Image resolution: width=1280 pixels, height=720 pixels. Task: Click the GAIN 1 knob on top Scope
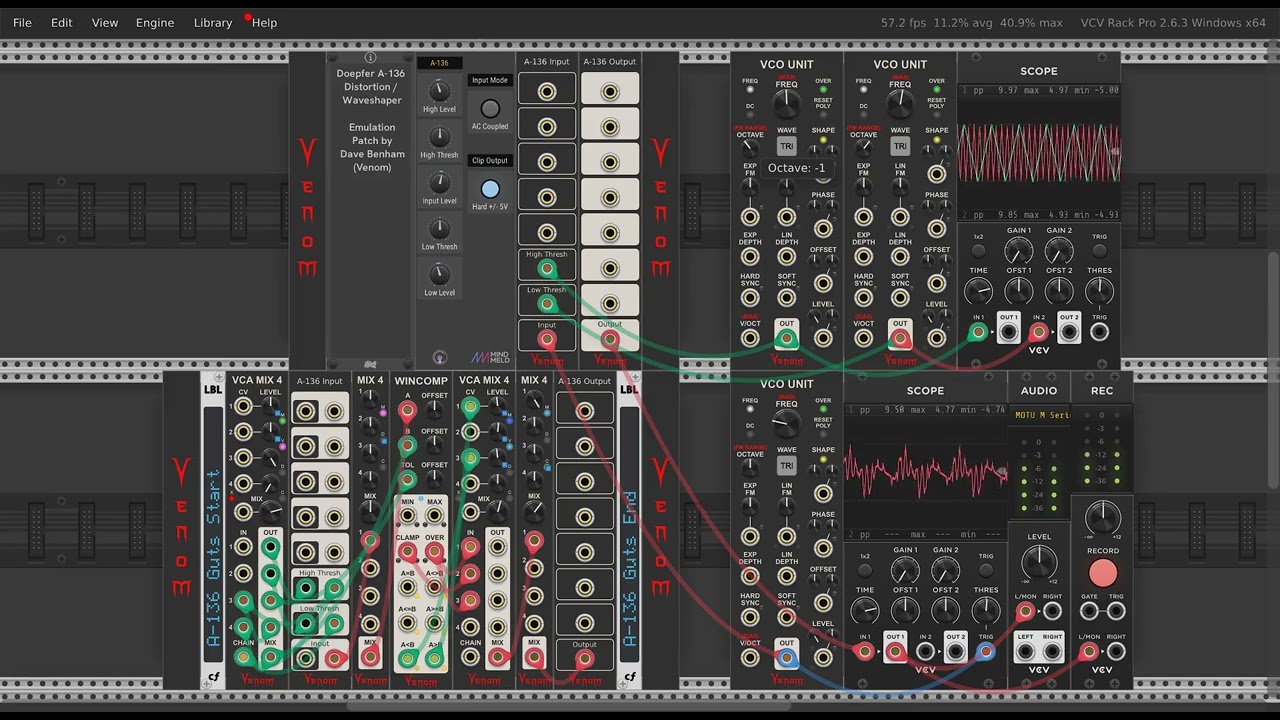[1018, 251]
